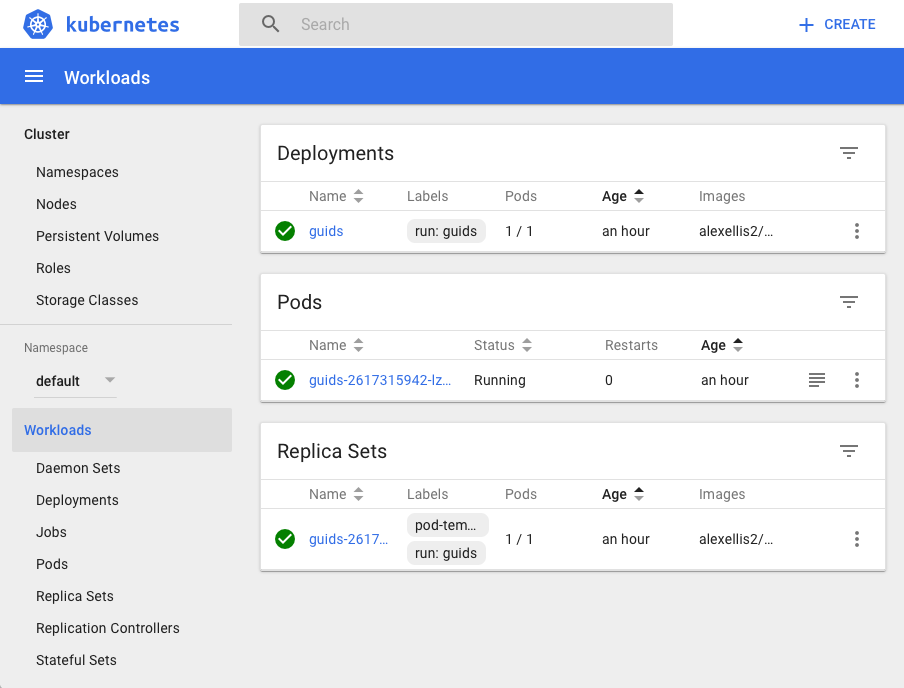Open the filter icon on Deployments card
The height and width of the screenshot is (688, 904).
[849, 153]
